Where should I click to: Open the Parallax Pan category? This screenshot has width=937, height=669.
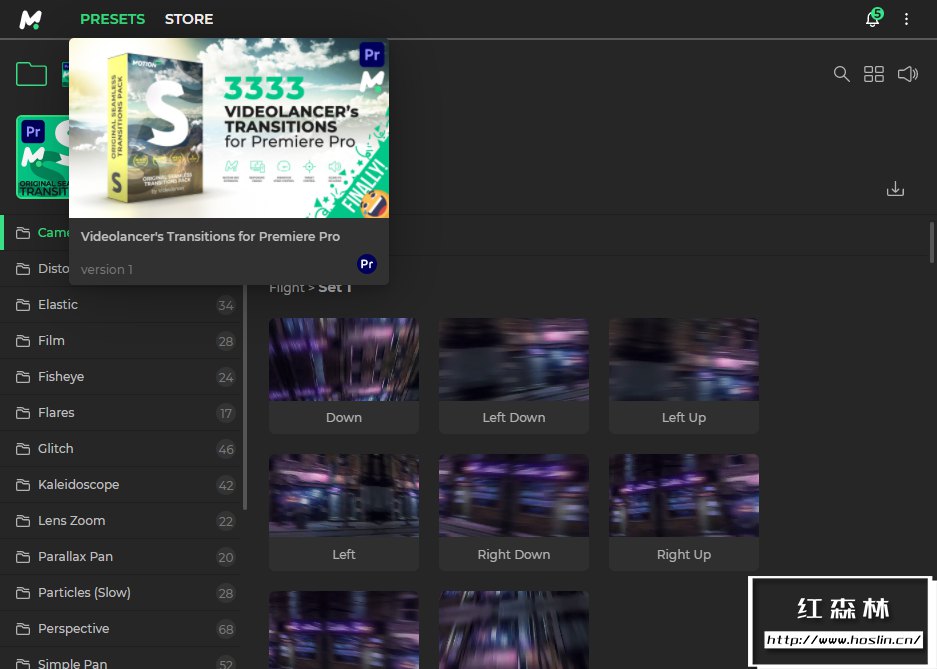[122, 557]
